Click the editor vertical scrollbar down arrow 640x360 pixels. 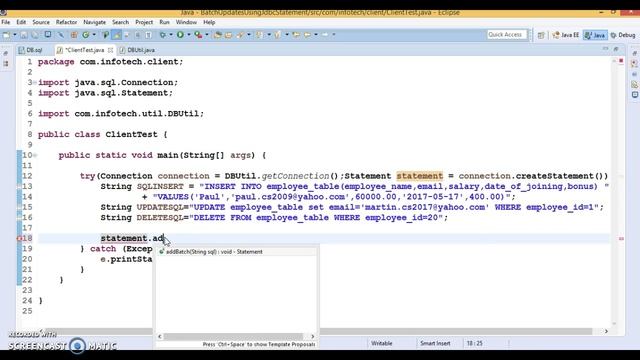click(614, 324)
